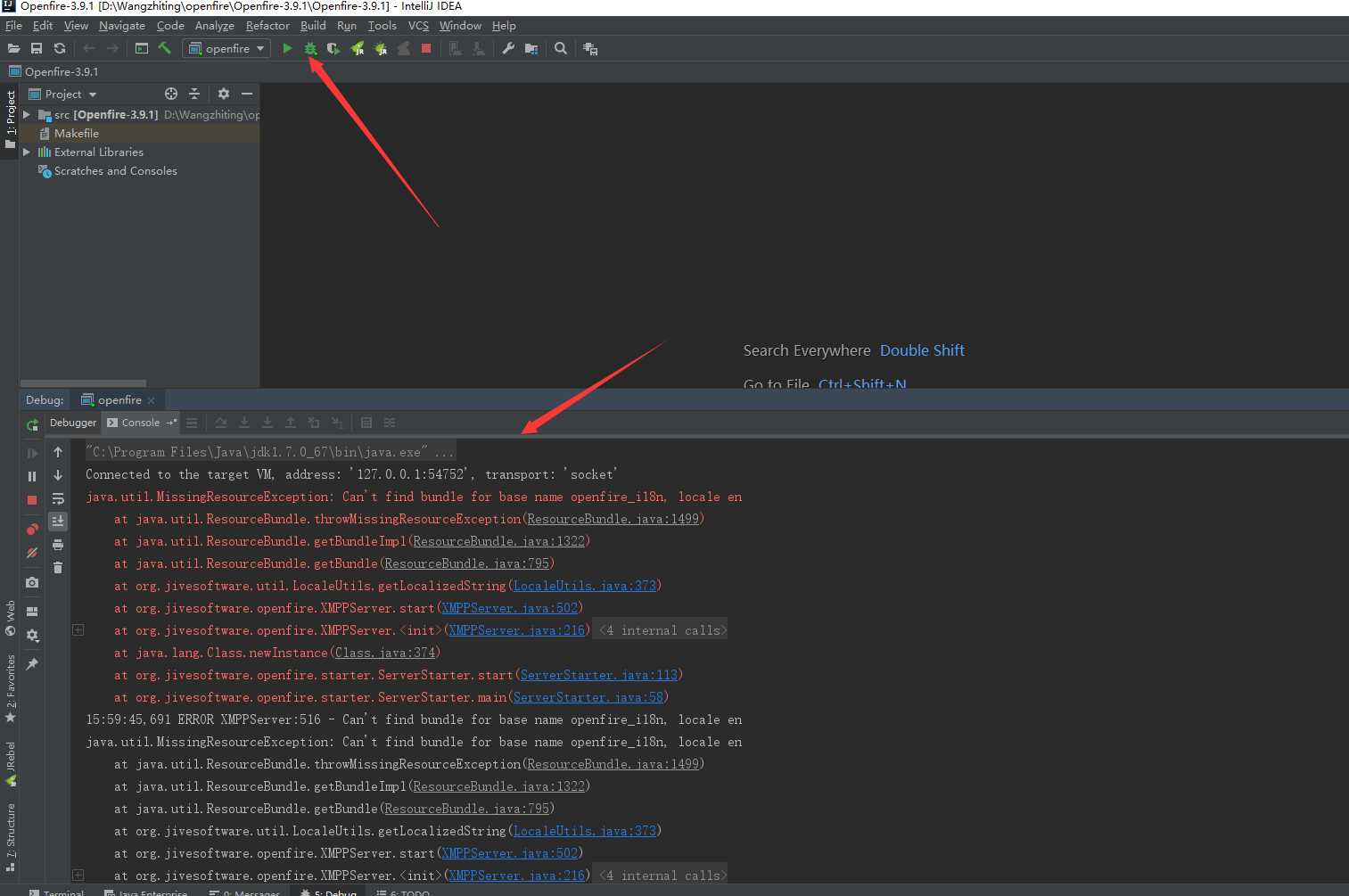
Task: Toggle scroll to end in the console
Action: point(58,521)
